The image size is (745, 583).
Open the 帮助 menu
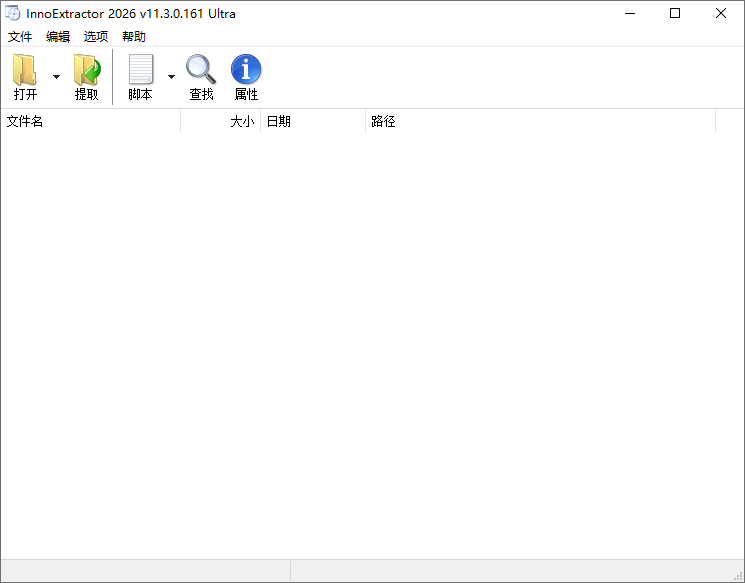point(134,37)
